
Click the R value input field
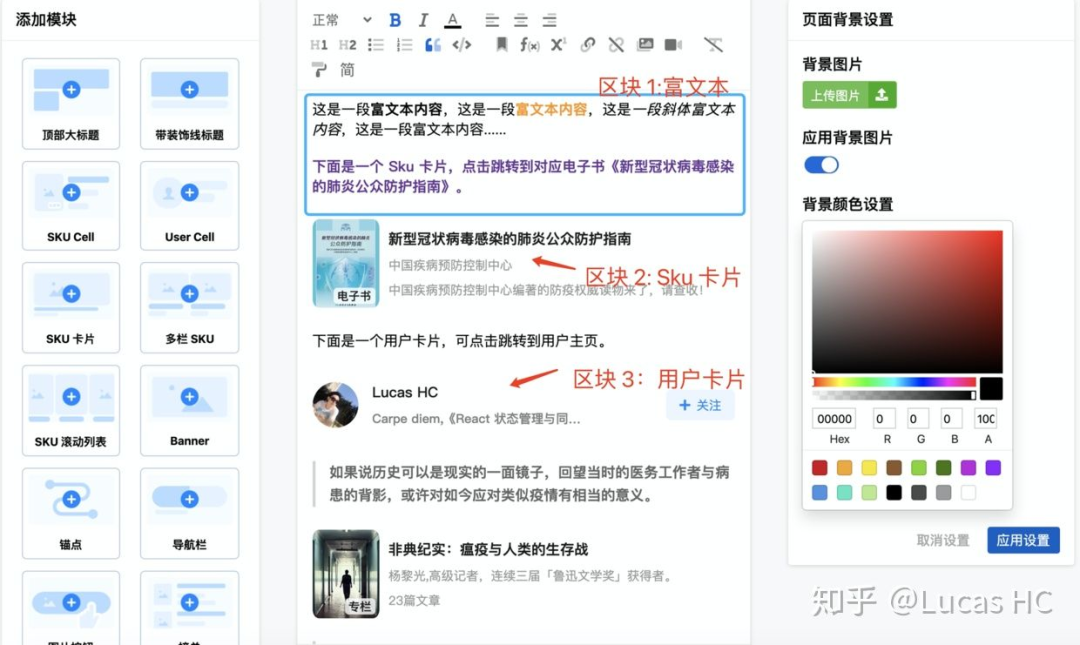pyautogui.click(x=884, y=419)
